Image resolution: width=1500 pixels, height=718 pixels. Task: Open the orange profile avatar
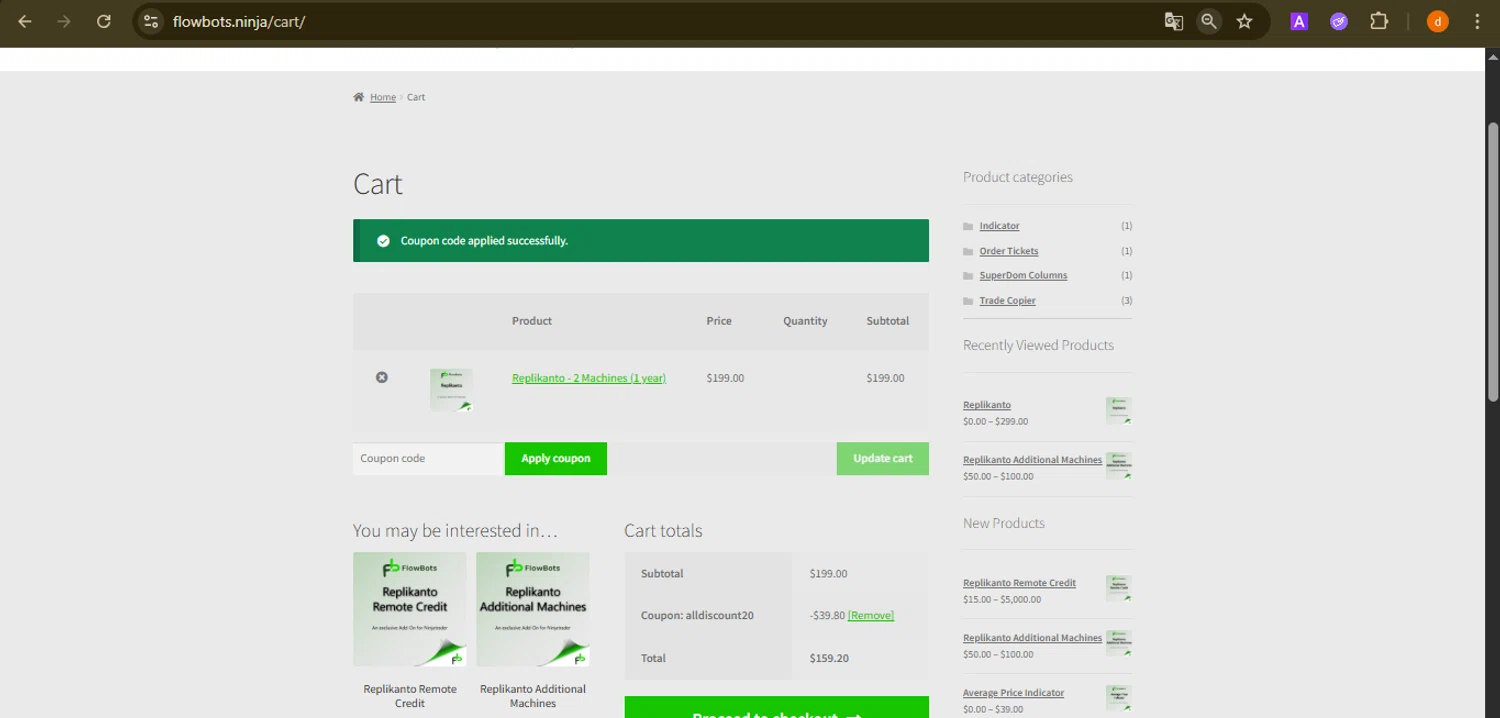[1437, 21]
